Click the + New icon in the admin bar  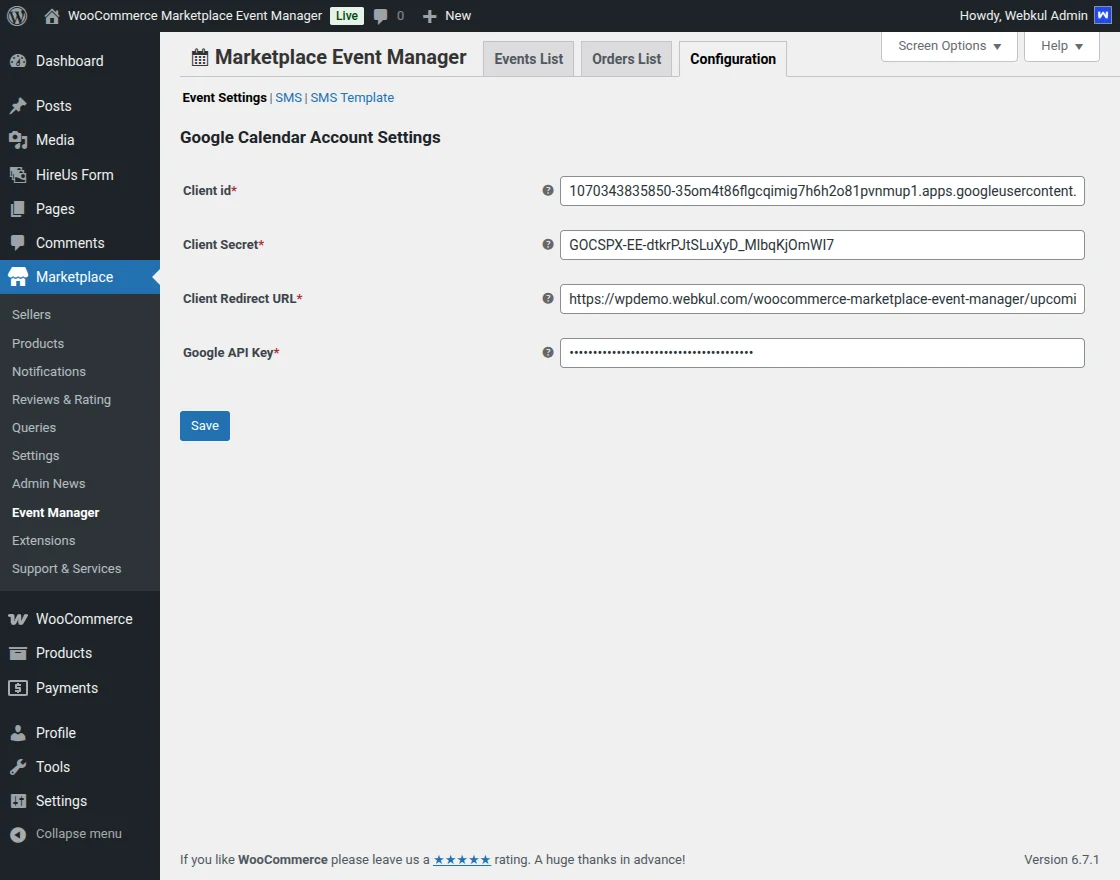click(x=427, y=15)
